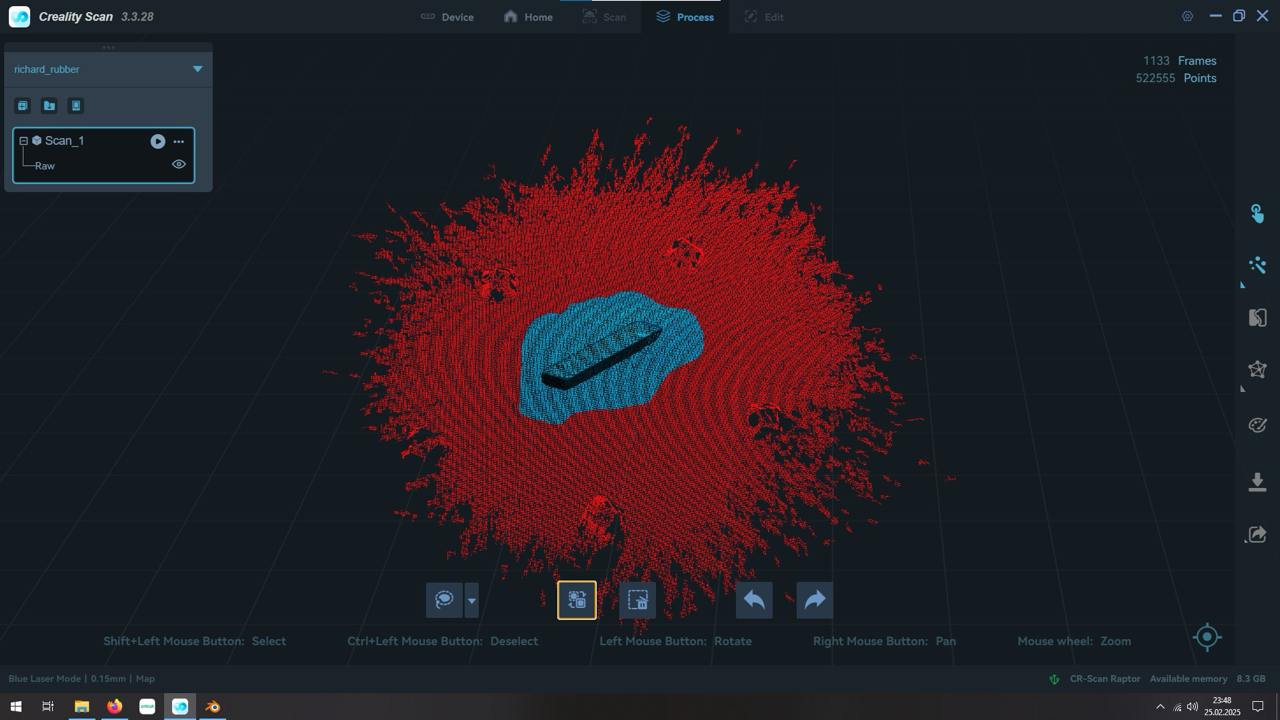Image resolution: width=1280 pixels, height=720 pixels.
Task: Click the Mouse wheel Zoom hint
Action: pyautogui.click(x=1075, y=641)
